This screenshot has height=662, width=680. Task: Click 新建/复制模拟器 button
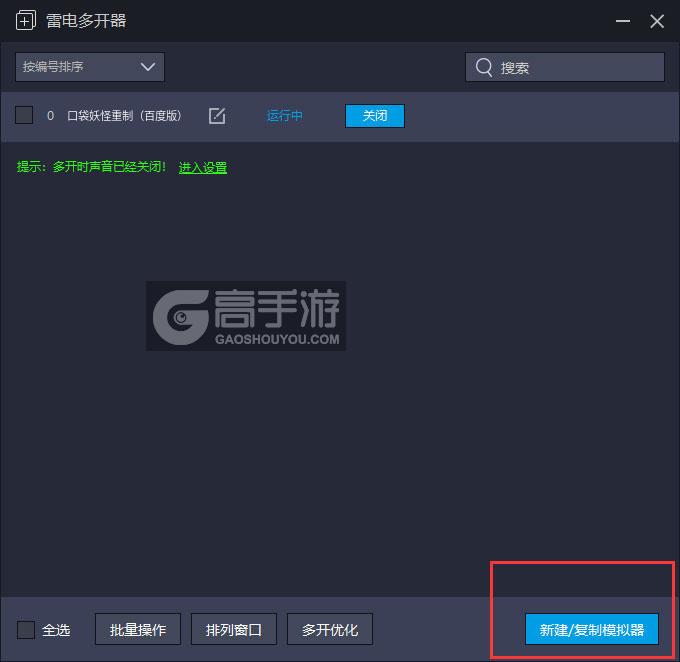[592, 629]
